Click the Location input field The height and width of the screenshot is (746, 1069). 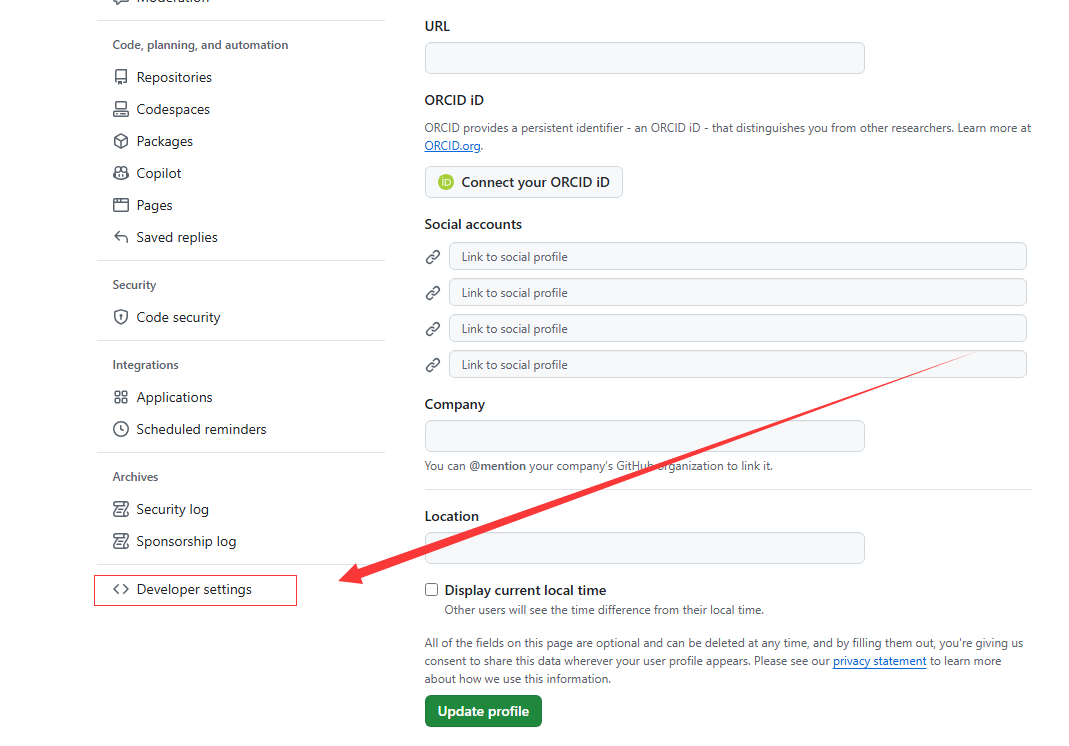pos(644,547)
